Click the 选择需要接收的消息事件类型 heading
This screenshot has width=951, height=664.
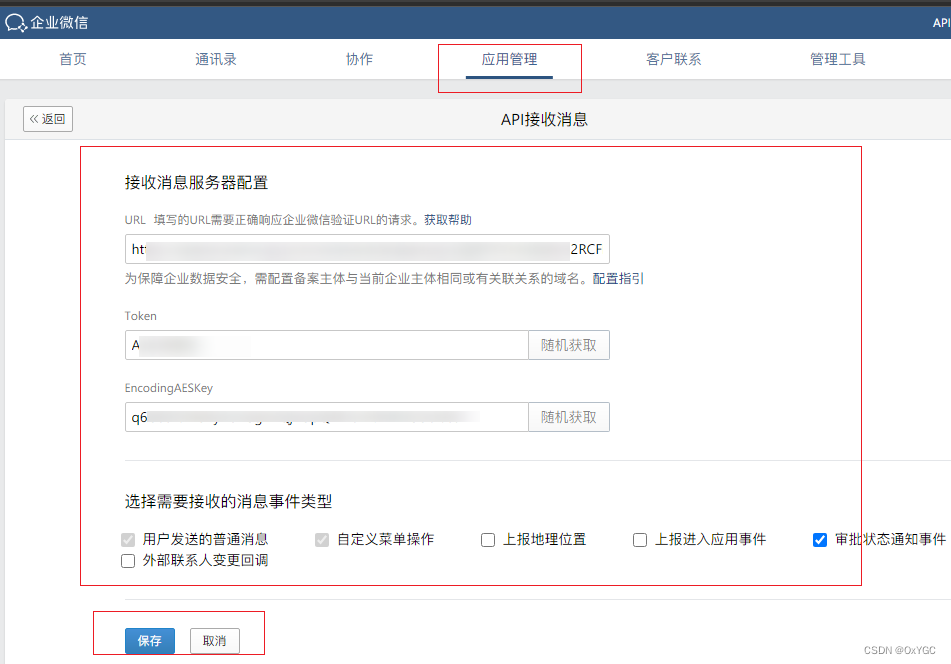229,501
